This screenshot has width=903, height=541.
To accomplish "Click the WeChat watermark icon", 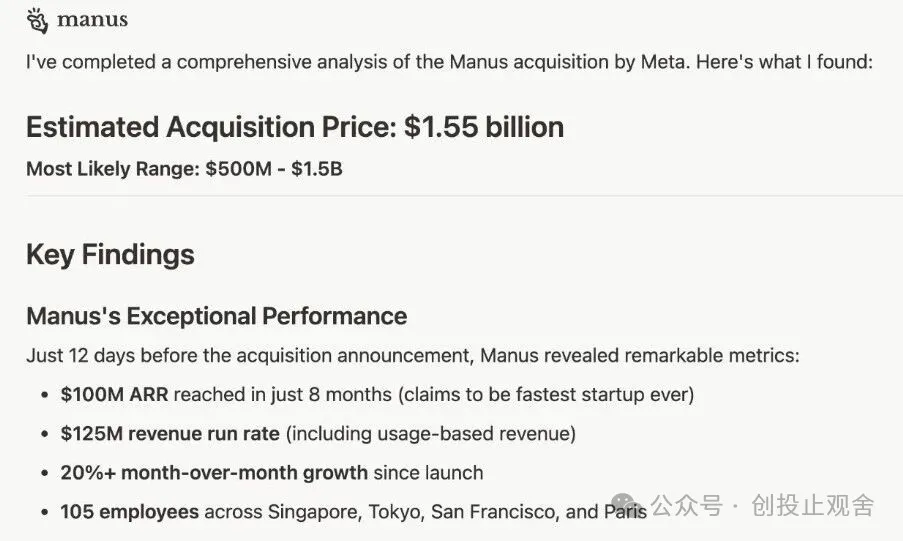I will click(629, 506).
